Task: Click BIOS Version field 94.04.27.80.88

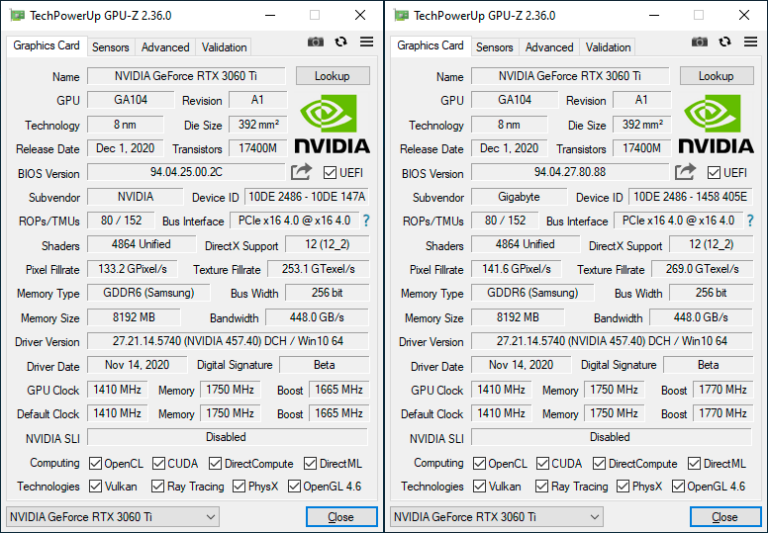Action: [570, 172]
